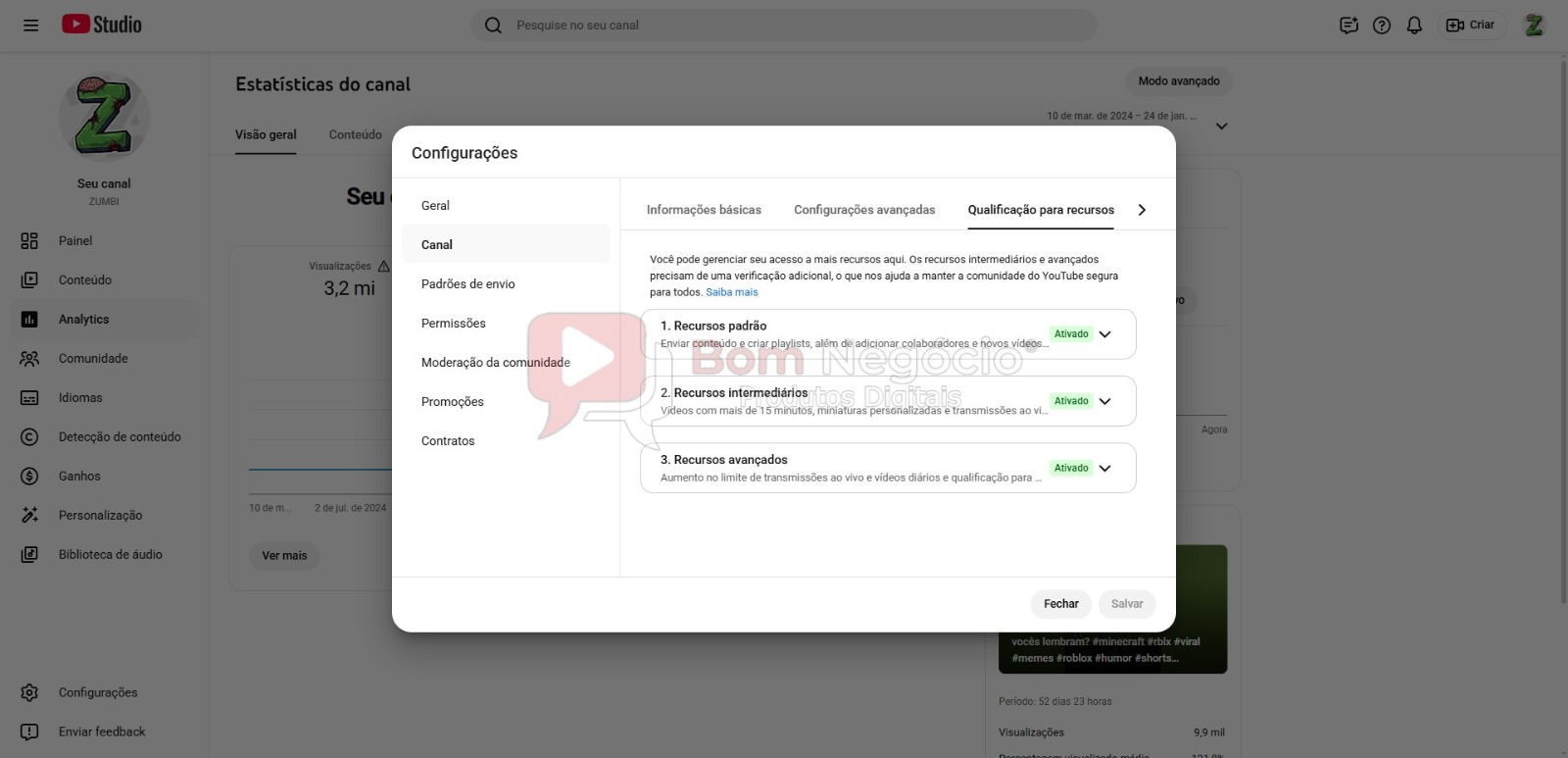This screenshot has height=758, width=1568.
Task: Open the Analytics sidebar icon
Action: [x=29, y=320]
